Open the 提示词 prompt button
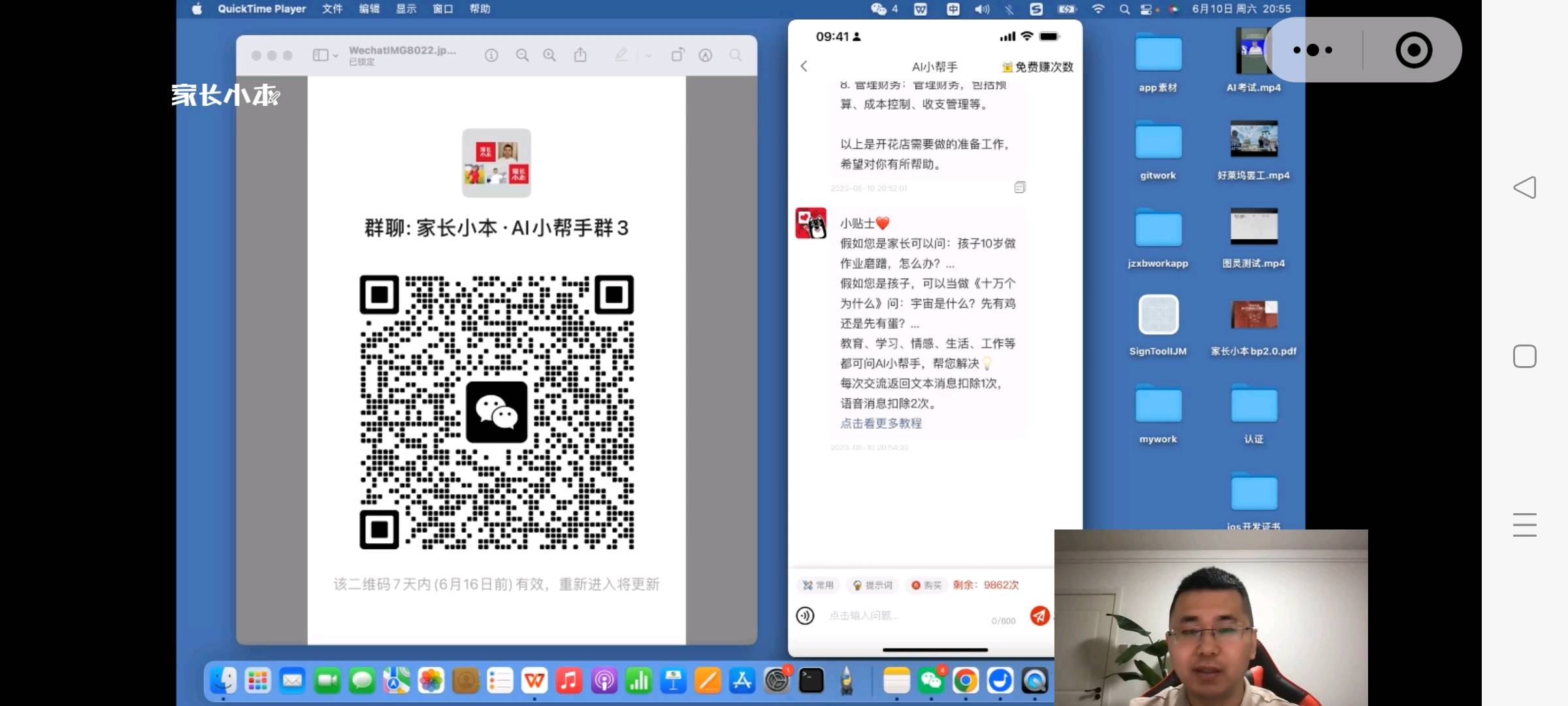Viewport: 1568px width, 706px height. [872, 585]
